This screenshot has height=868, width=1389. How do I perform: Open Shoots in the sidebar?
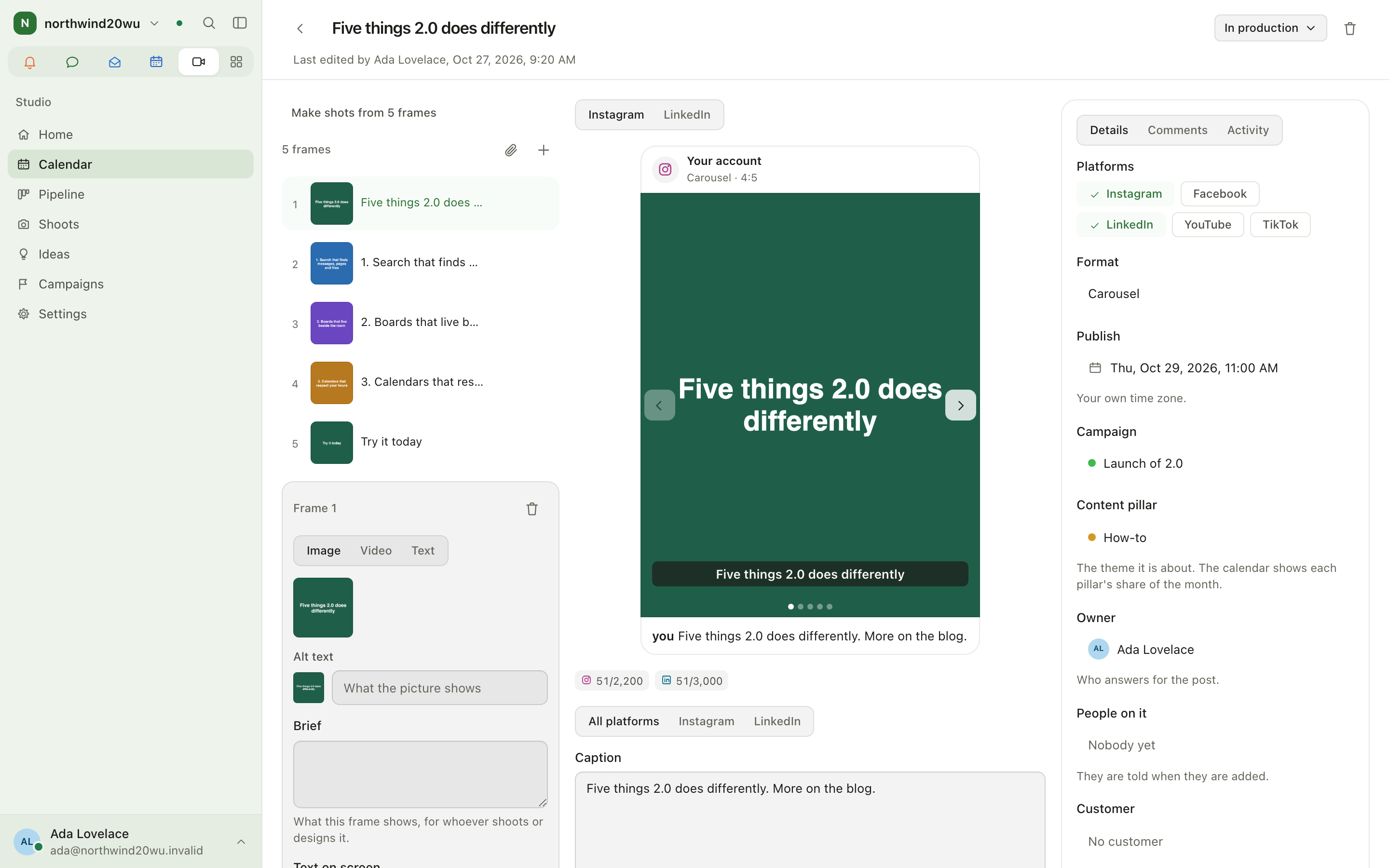[x=130, y=224]
